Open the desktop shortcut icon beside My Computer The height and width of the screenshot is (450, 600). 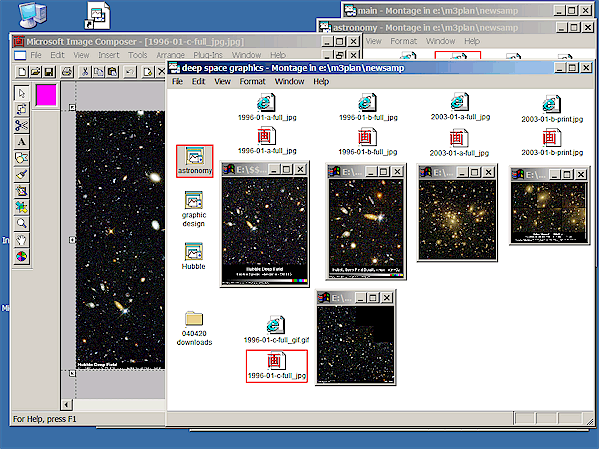click(98, 16)
